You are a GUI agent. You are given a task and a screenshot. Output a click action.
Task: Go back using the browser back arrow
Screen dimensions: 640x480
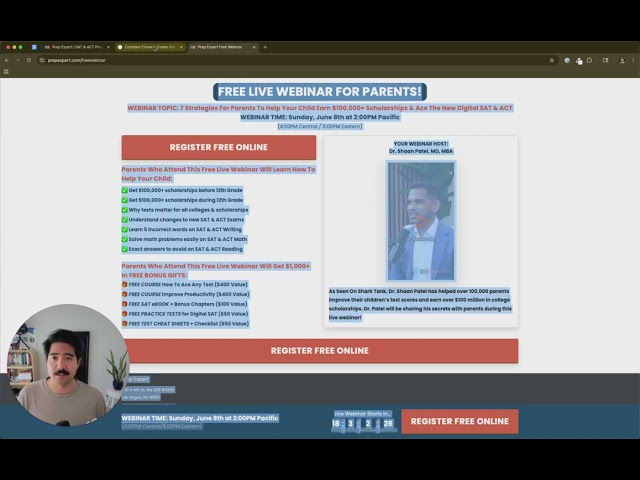point(7,60)
